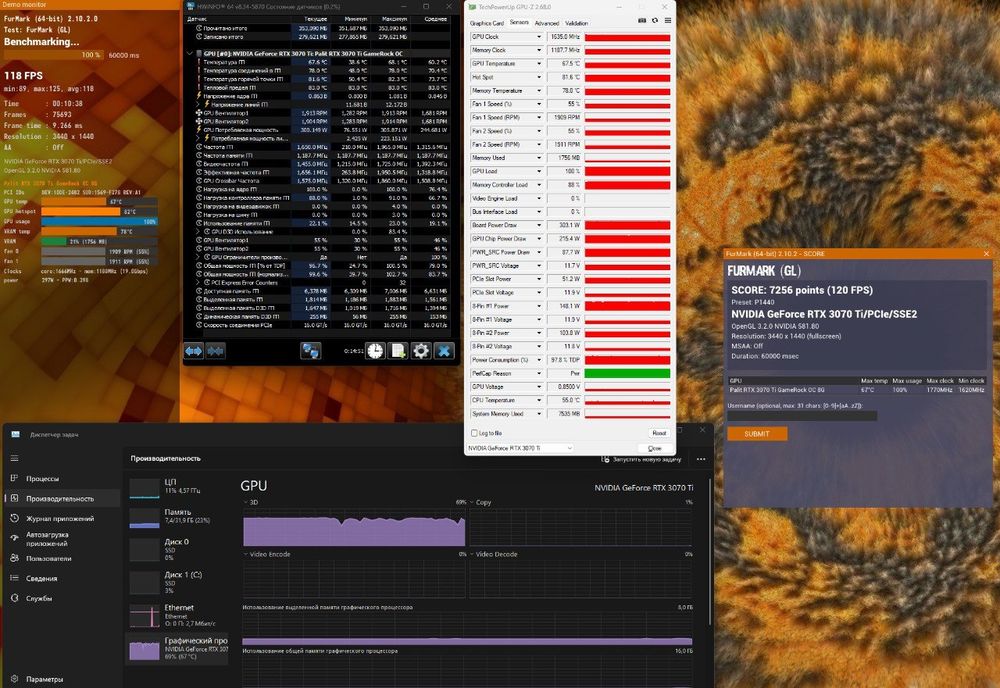
Task: Click SUBMIT button in FurMark score
Action: [757, 434]
